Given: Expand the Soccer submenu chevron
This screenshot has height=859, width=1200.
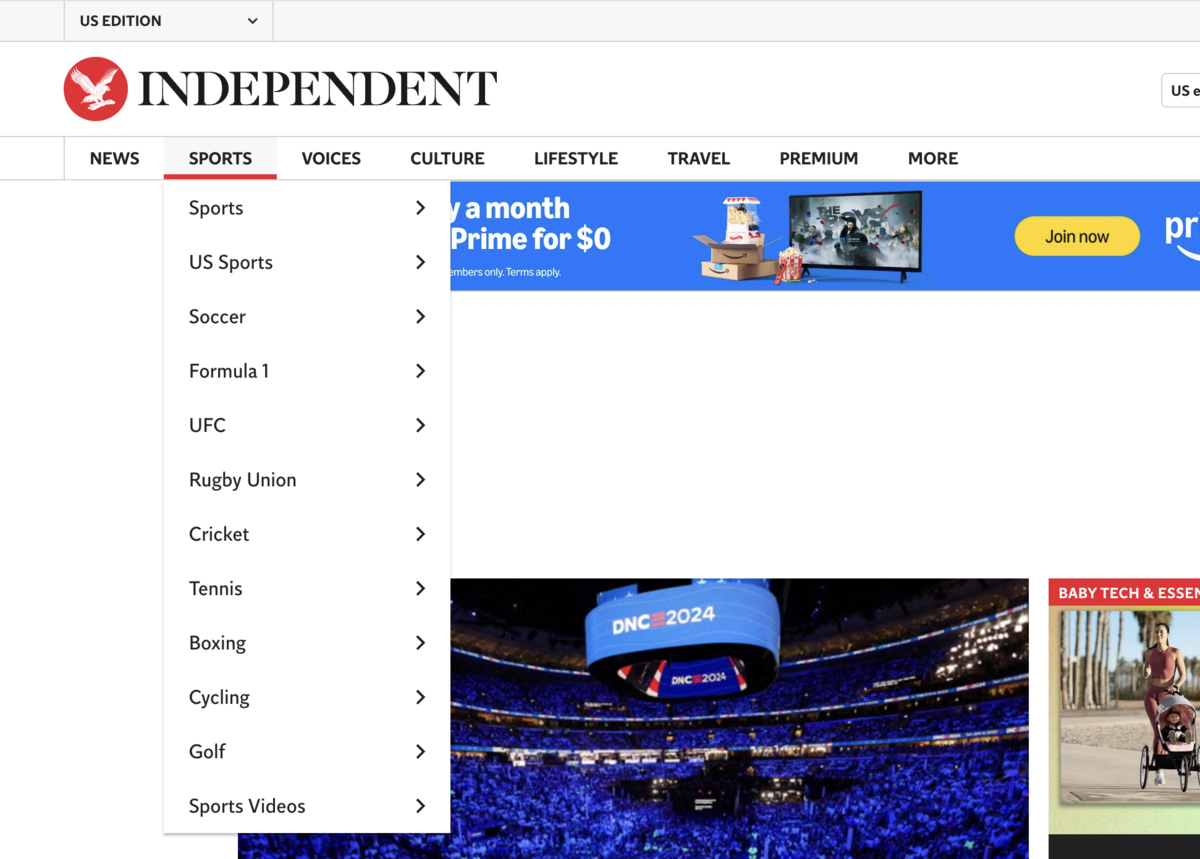Looking at the screenshot, I should [x=420, y=317].
